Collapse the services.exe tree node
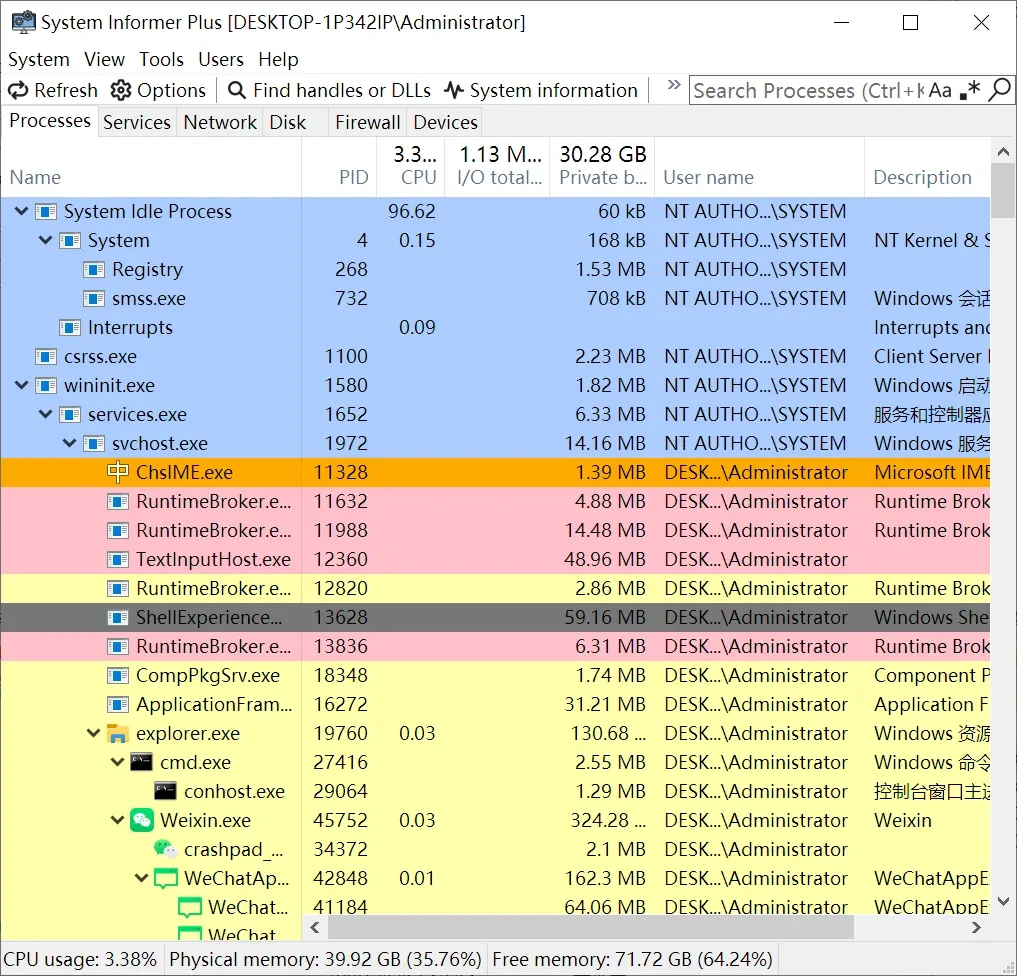 pos(45,414)
